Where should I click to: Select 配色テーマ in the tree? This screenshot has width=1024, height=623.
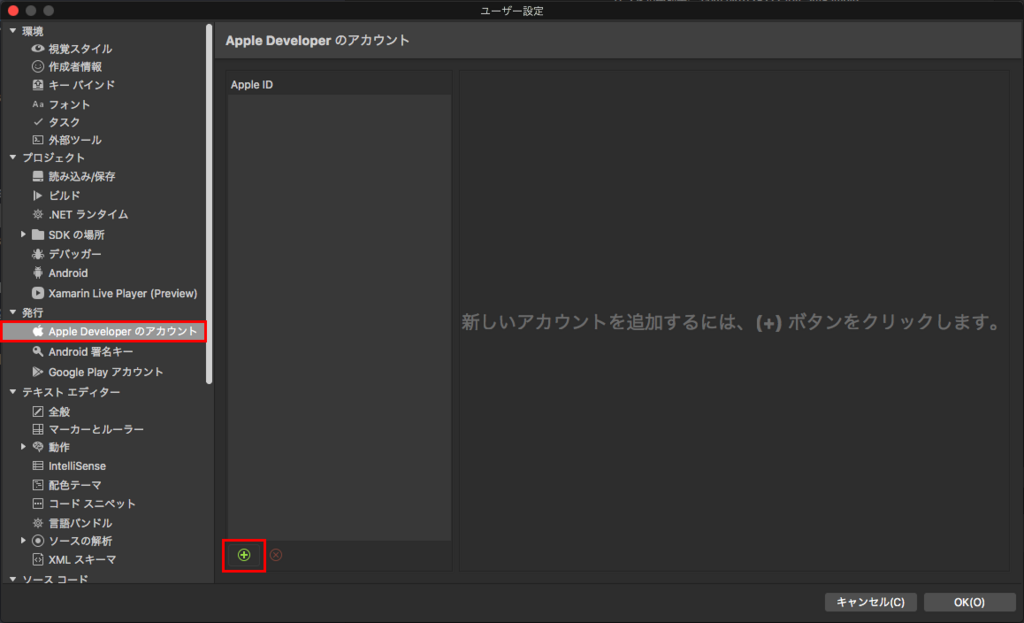click(x=74, y=485)
